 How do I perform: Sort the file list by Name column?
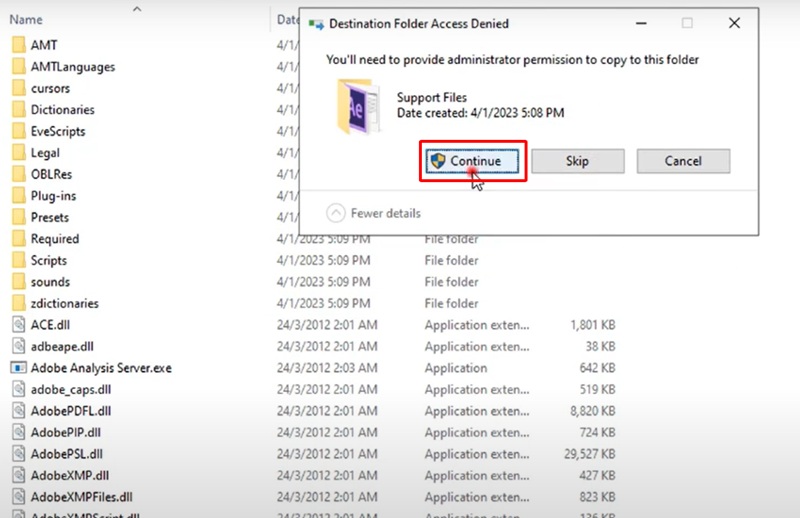tap(26, 19)
